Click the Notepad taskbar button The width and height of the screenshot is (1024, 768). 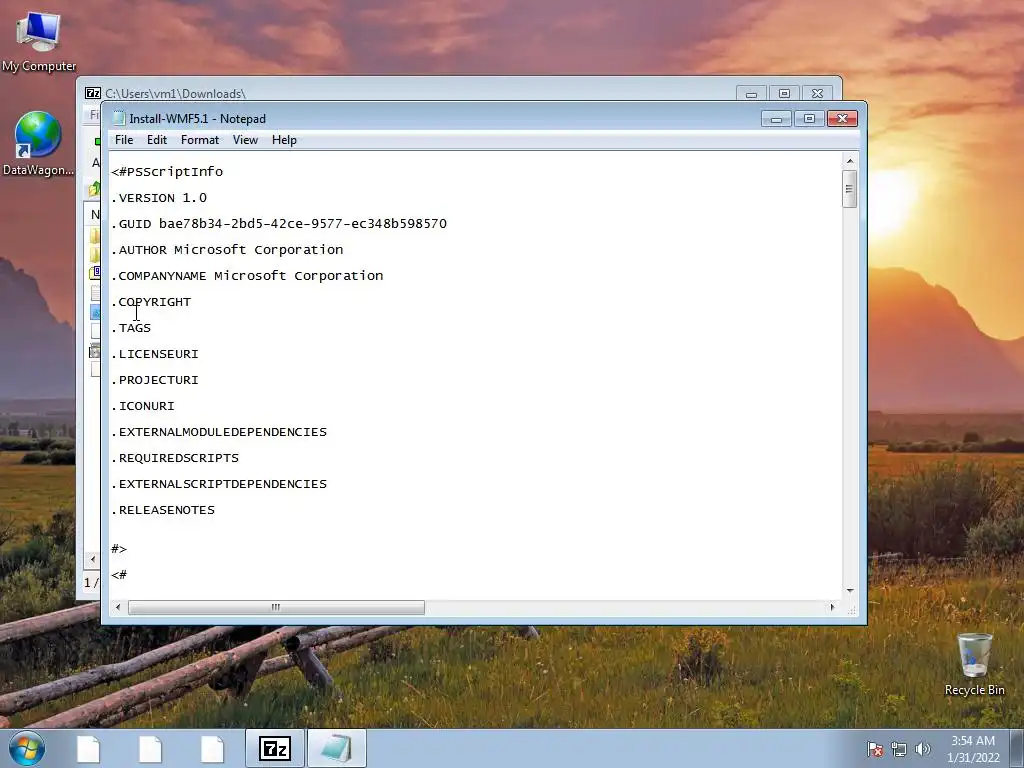point(337,748)
